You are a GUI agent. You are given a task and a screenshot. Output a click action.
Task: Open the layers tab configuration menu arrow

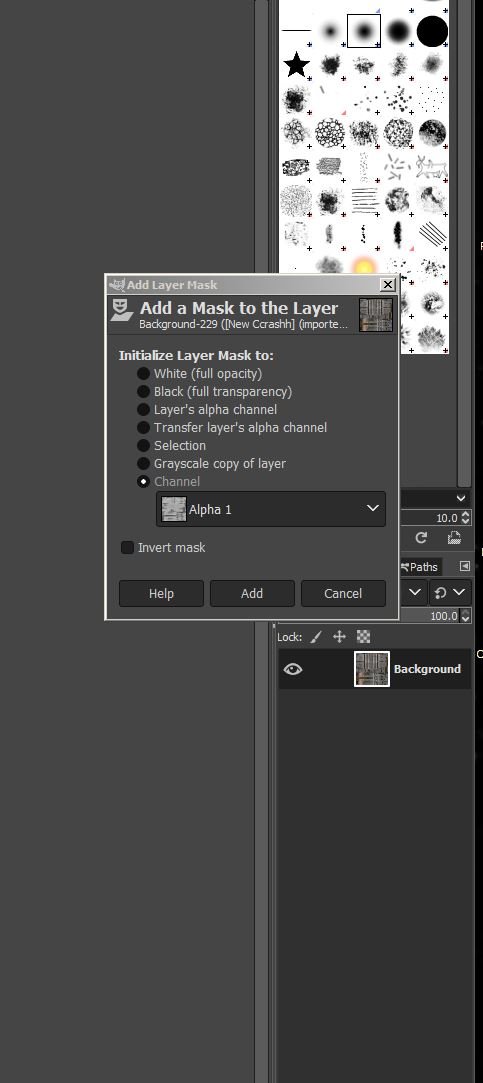tap(465, 566)
